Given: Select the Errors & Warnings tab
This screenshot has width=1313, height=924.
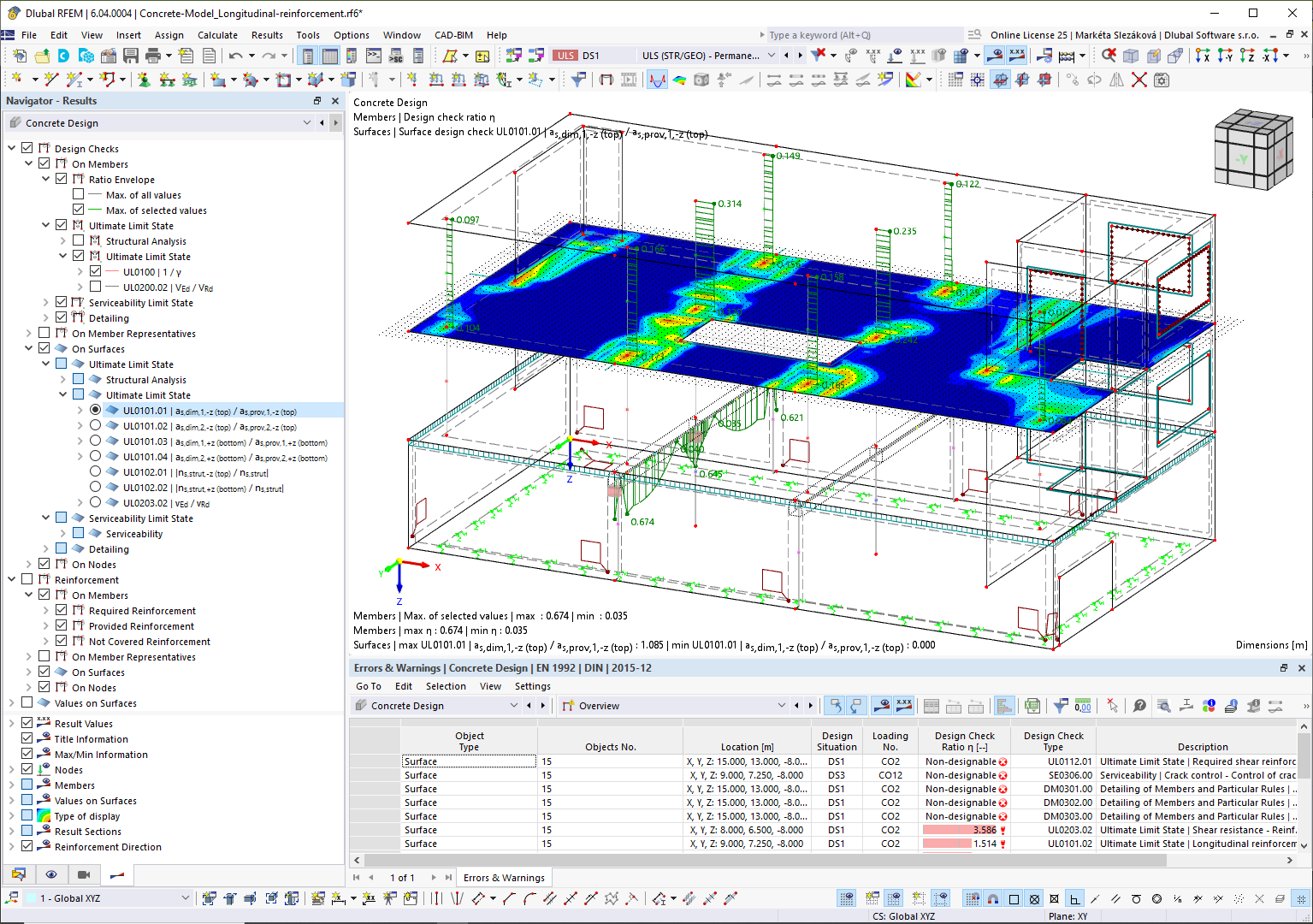Looking at the screenshot, I should tap(504, 878).
